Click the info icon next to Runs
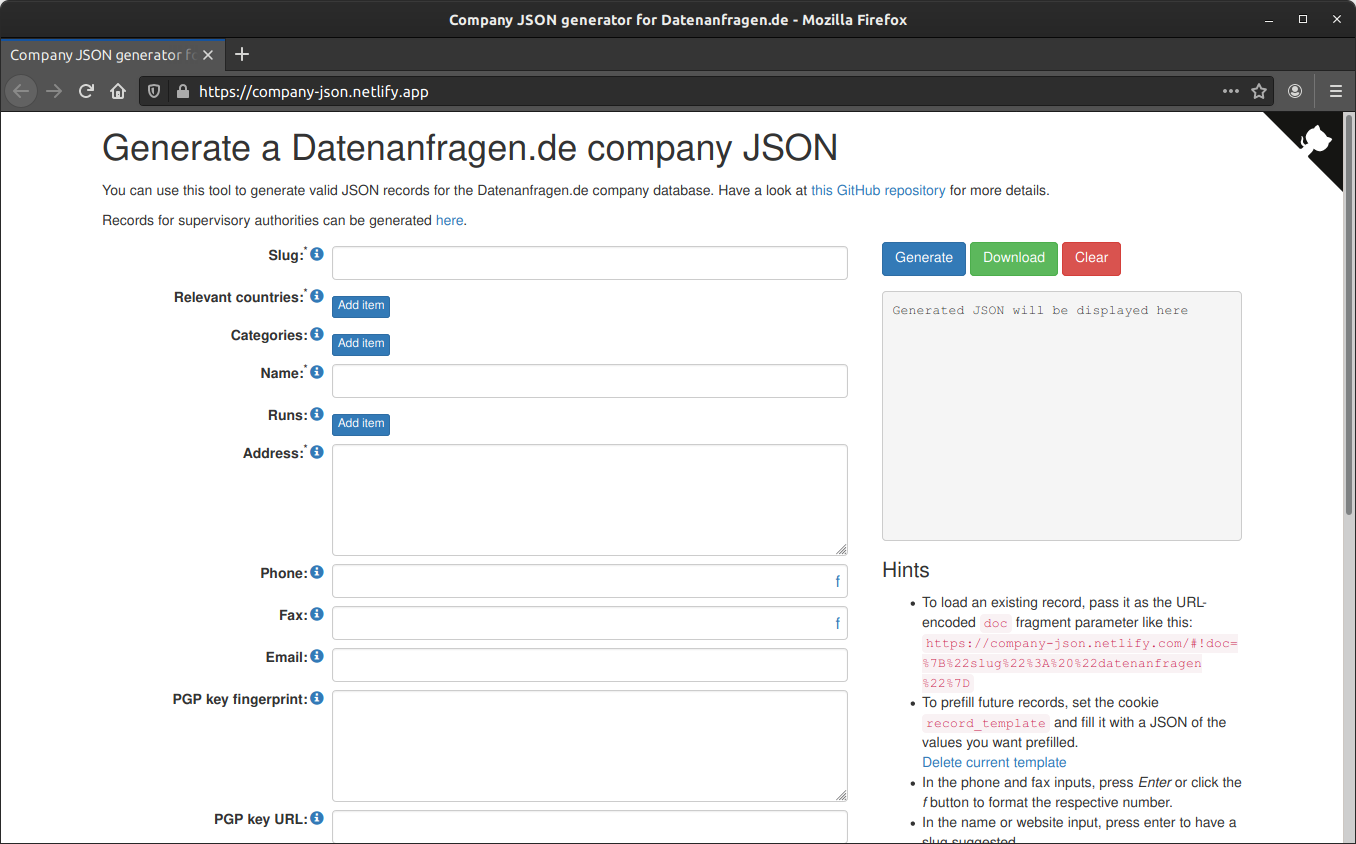Screen dimensions: 1356x844 click(x=317, y=415)
